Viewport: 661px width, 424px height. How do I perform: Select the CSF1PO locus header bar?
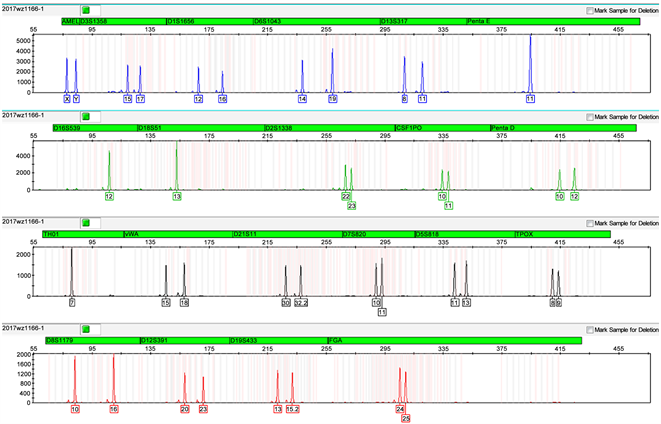440,127
